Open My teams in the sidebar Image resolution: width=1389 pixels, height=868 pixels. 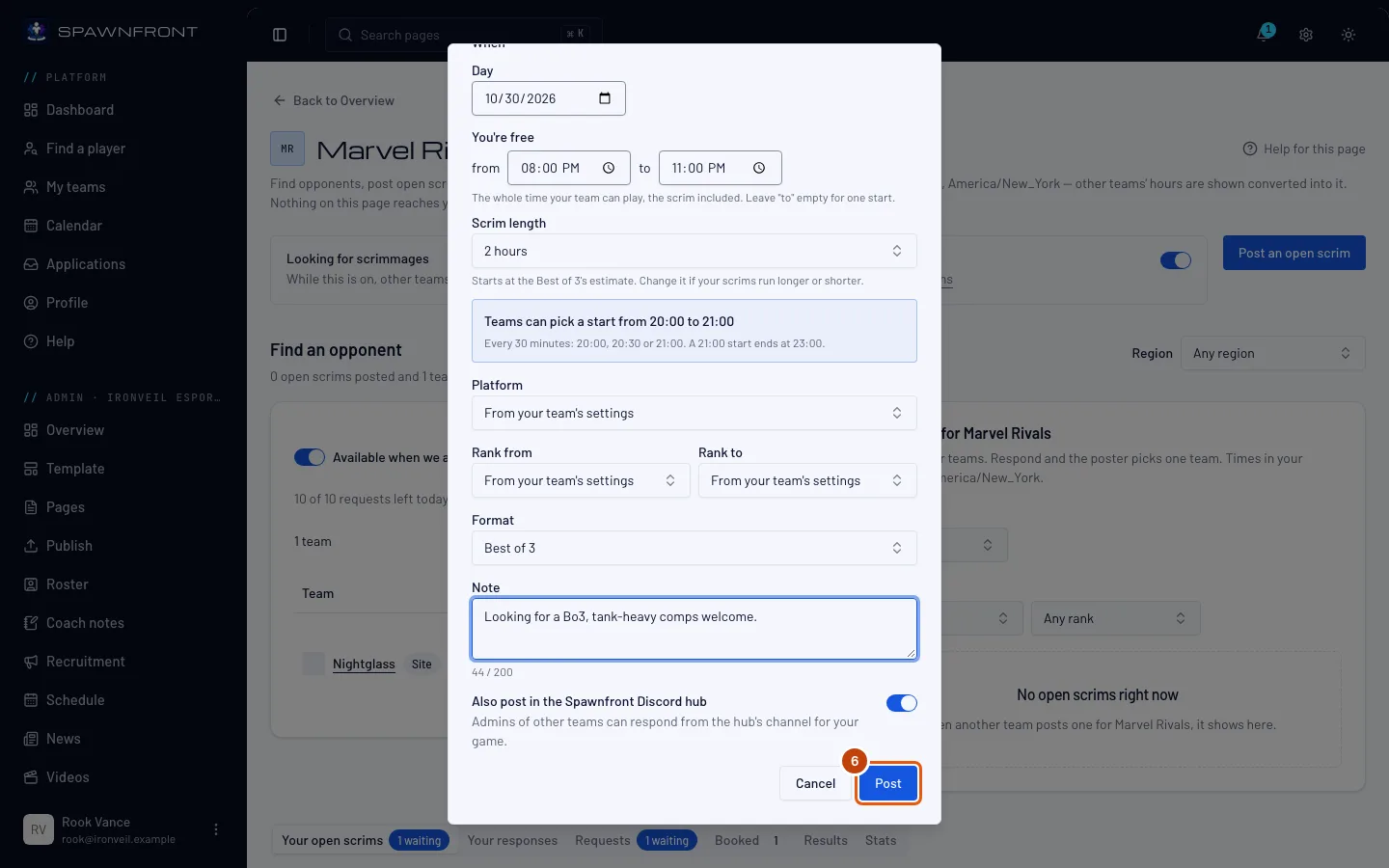click(x=123, y=187)
